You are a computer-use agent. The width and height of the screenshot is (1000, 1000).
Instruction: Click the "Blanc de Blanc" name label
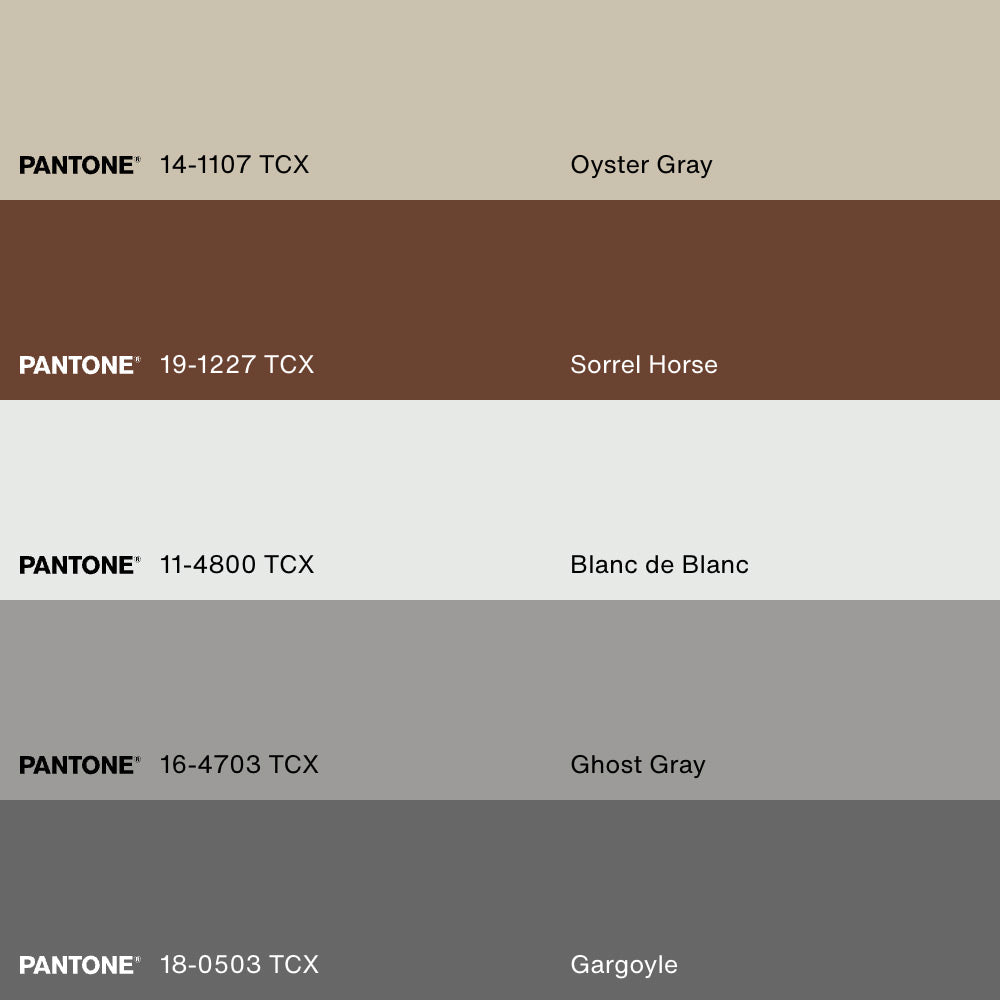click(659, 565)
